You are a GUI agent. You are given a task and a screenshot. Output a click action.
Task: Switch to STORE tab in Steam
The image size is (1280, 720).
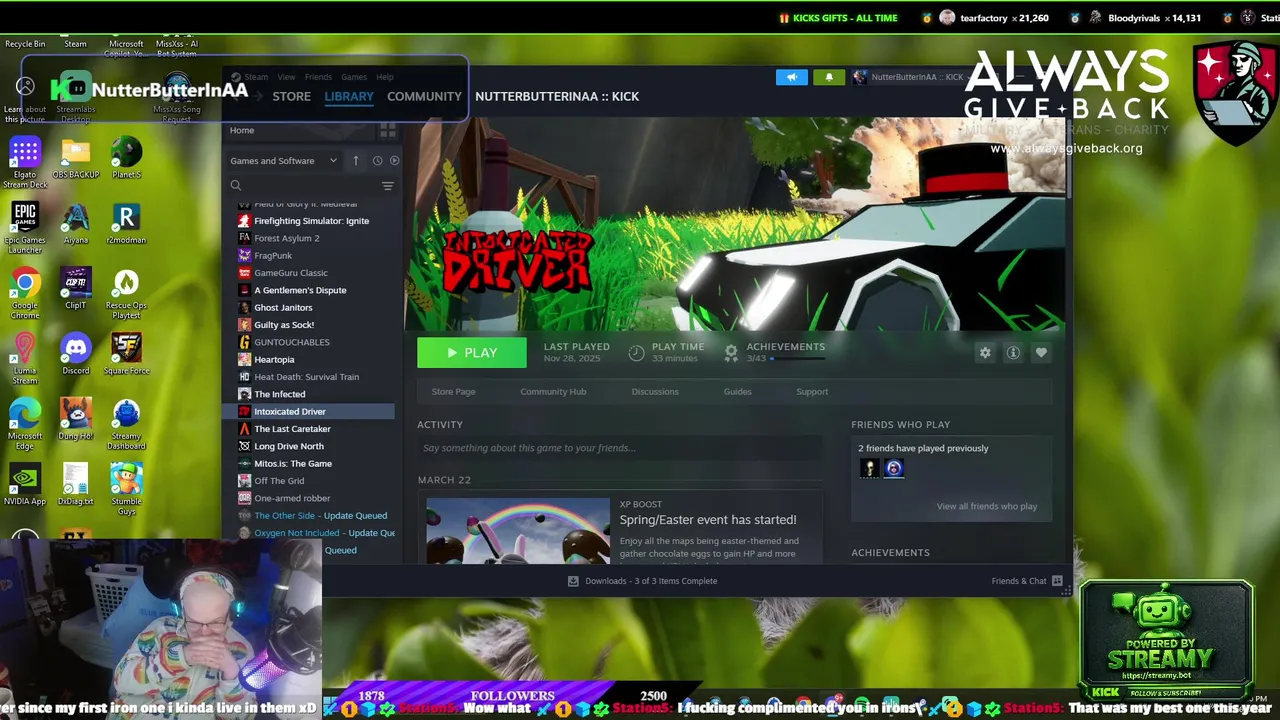coord(291,96)
